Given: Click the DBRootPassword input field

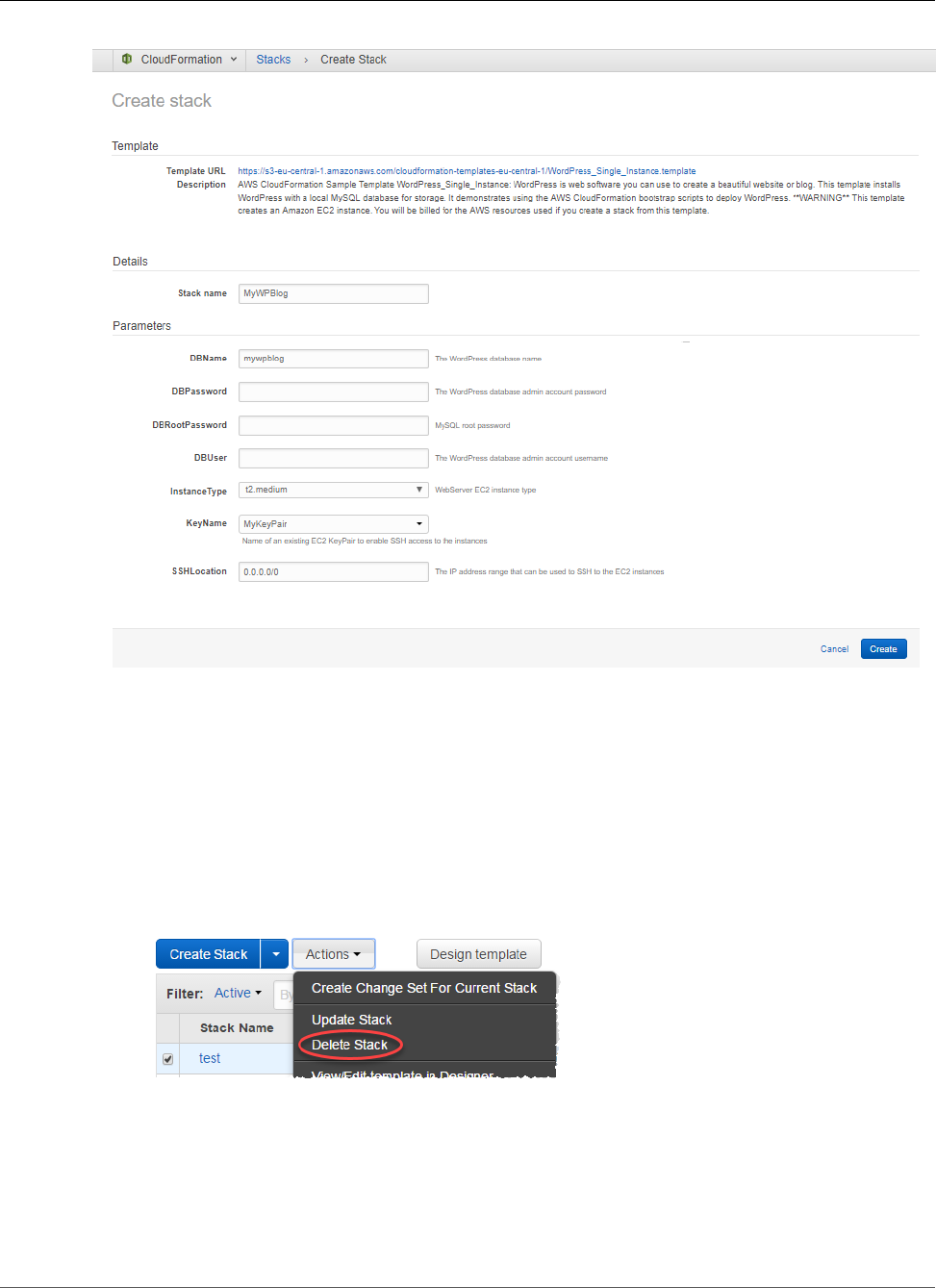Looking at the screenshot, I should tap(333, 425).
